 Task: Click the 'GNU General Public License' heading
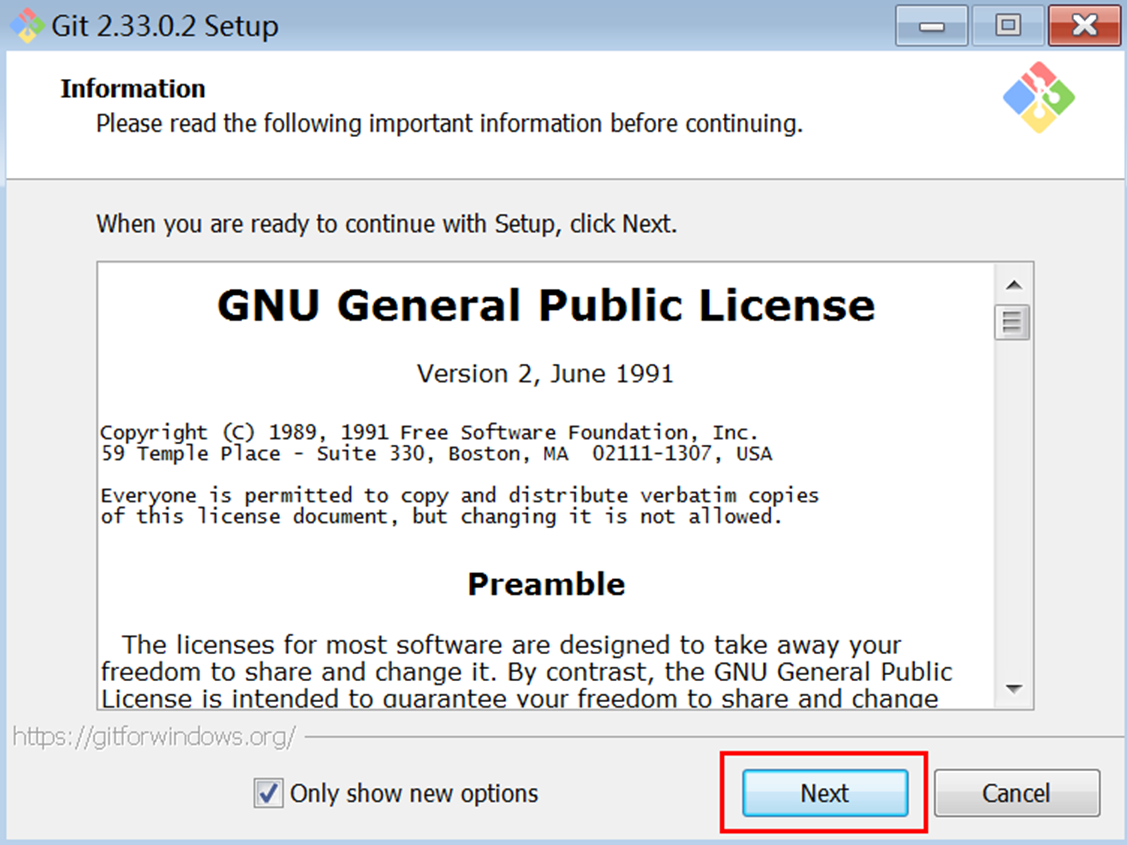click(546, 305)
